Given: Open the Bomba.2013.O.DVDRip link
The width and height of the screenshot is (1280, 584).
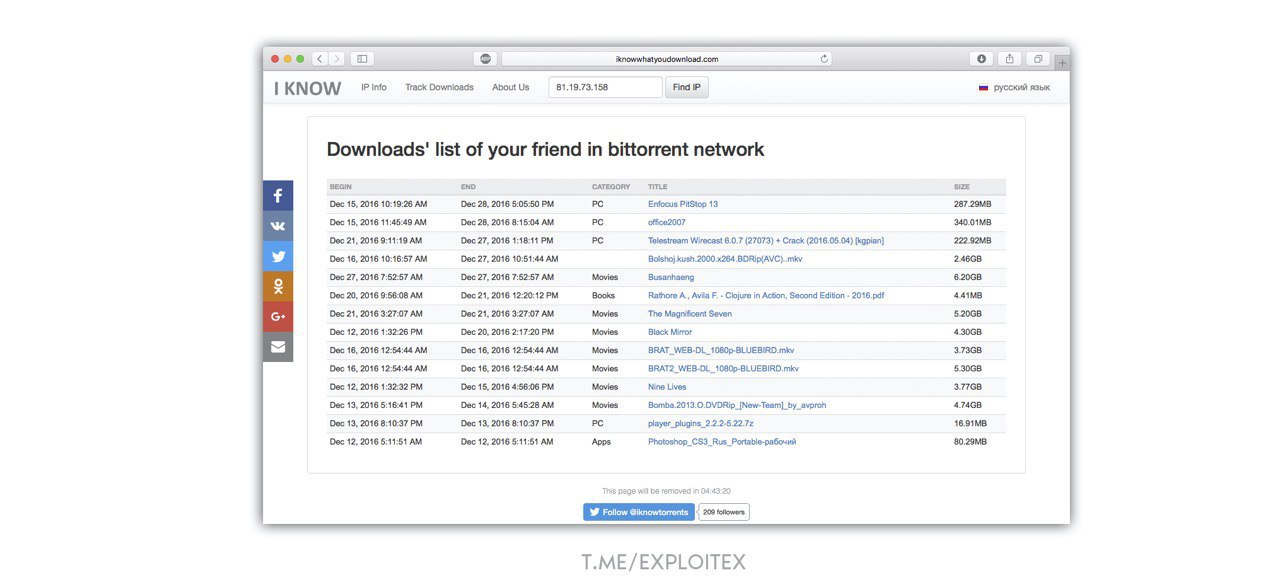Looking at the screenshot, I should 737,405.
